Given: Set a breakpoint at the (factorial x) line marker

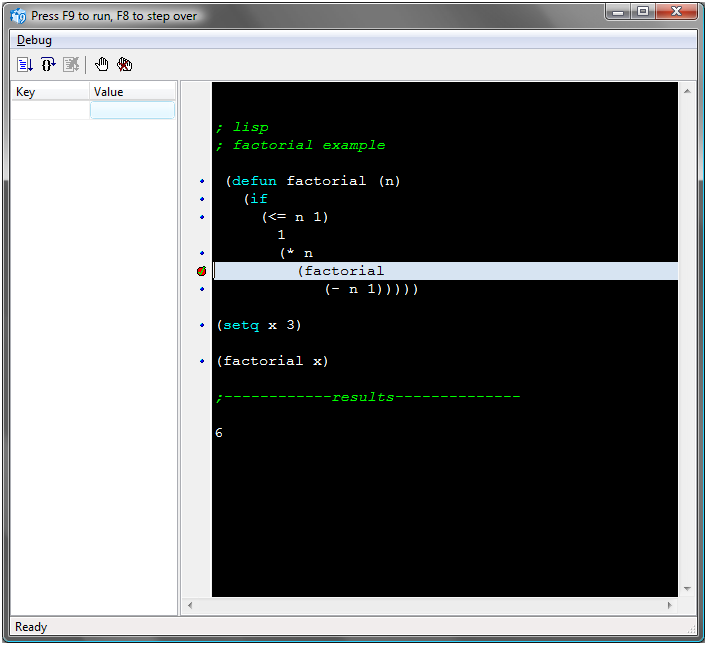Looking at the screenshot, I should click(x=202, y=361).
